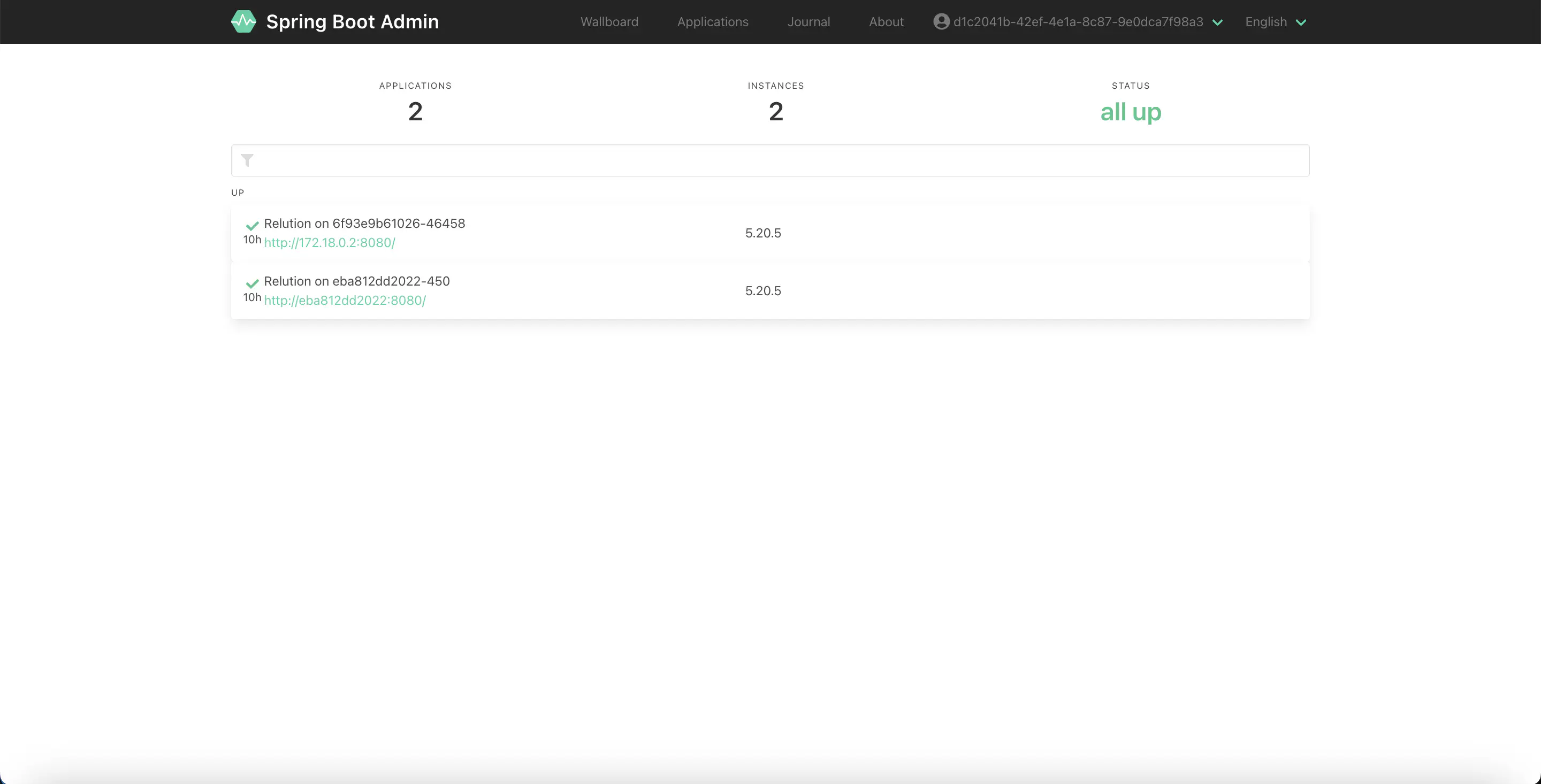This screenshot has width=1541, height=784.
Task: Click version 5.20.5 in the 6f93e9b61026 row
Action: [x=762, y=233]
